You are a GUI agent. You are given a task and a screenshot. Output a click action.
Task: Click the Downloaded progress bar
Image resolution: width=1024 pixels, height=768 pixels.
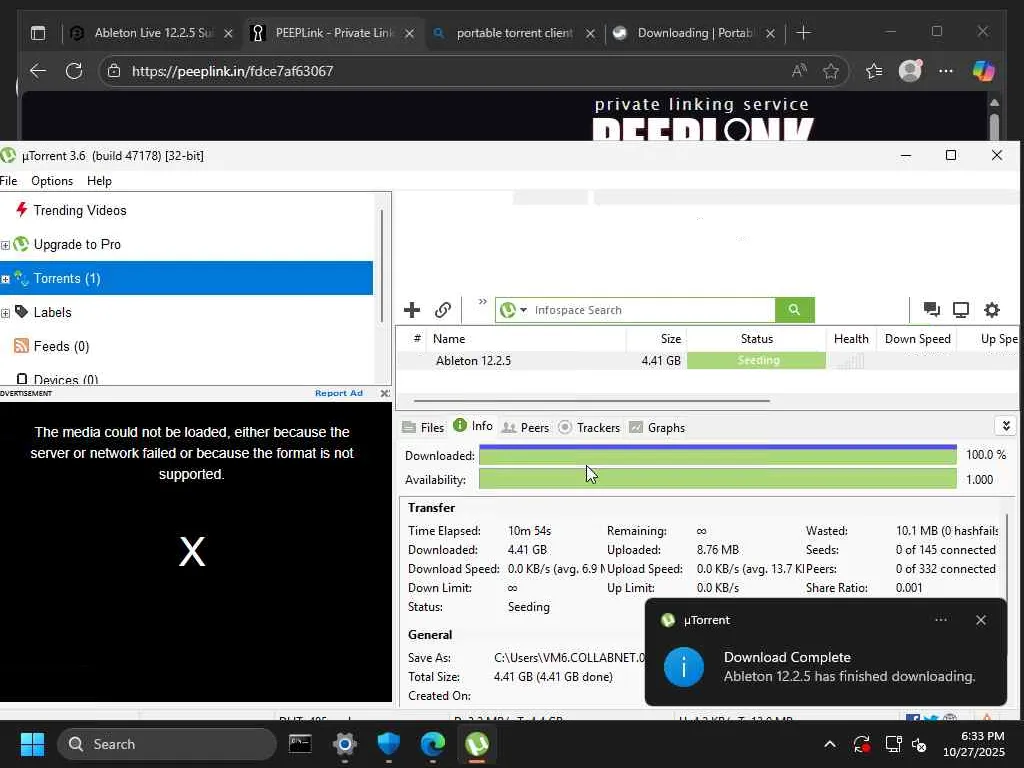coord(718,455)
